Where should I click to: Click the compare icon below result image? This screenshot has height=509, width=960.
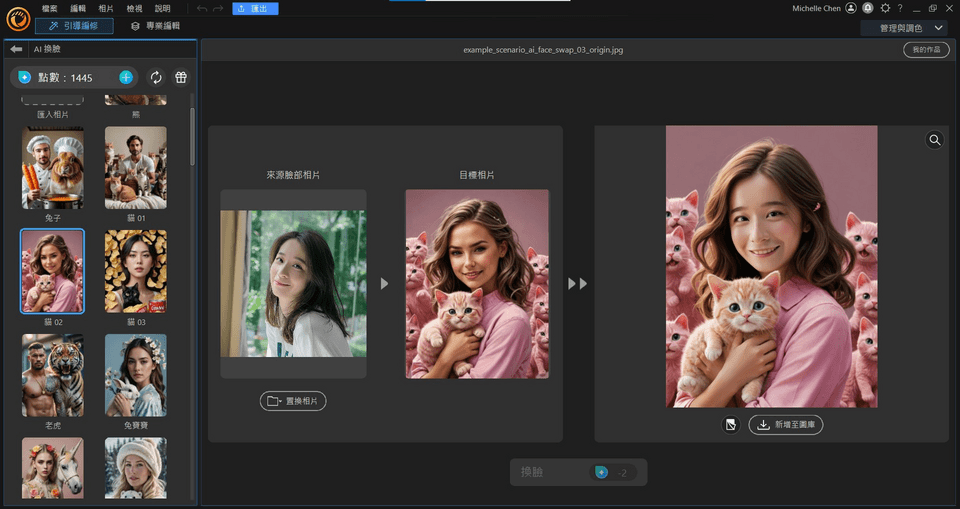click(730, 425)
